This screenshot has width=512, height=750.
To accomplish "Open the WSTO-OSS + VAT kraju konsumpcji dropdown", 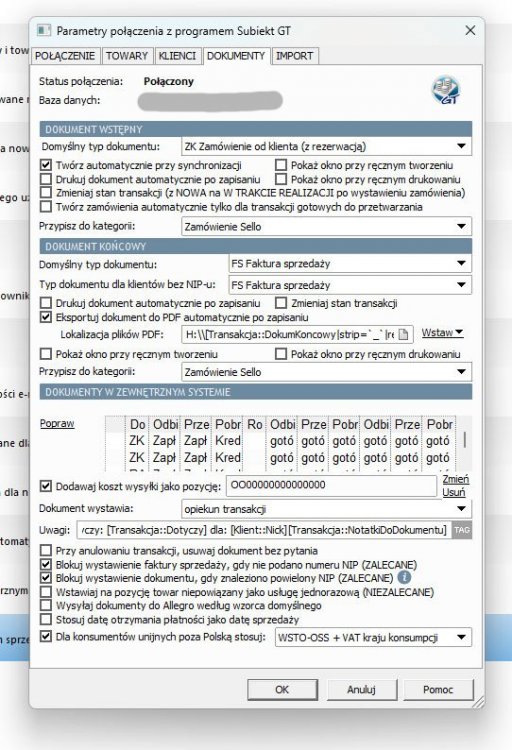I will point(373,637).
